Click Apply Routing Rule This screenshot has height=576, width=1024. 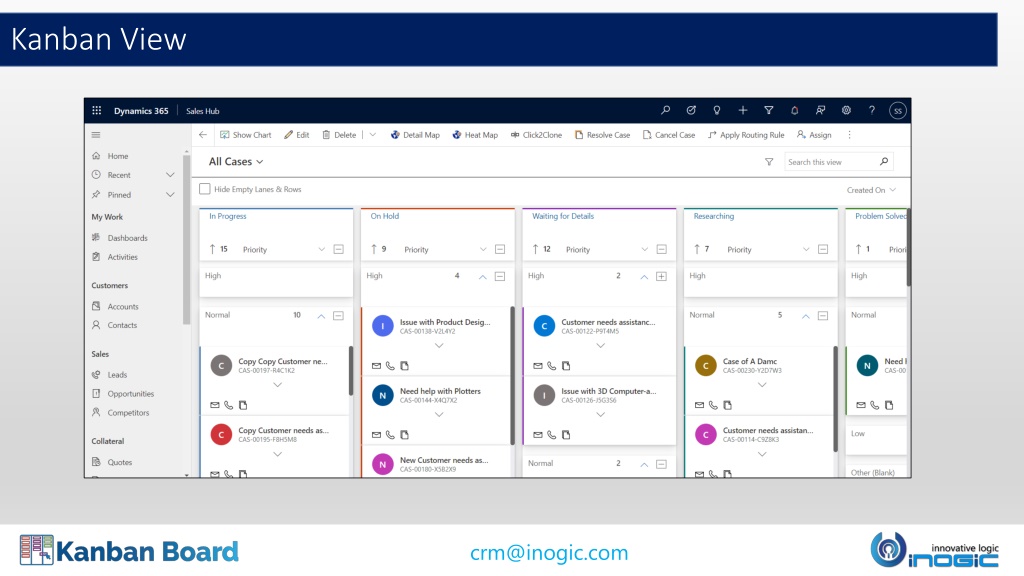coord(746,135)
